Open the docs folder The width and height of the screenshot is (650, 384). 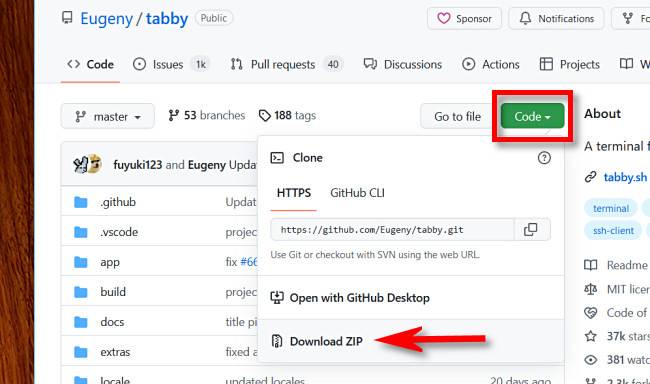[x=112, y=322]
